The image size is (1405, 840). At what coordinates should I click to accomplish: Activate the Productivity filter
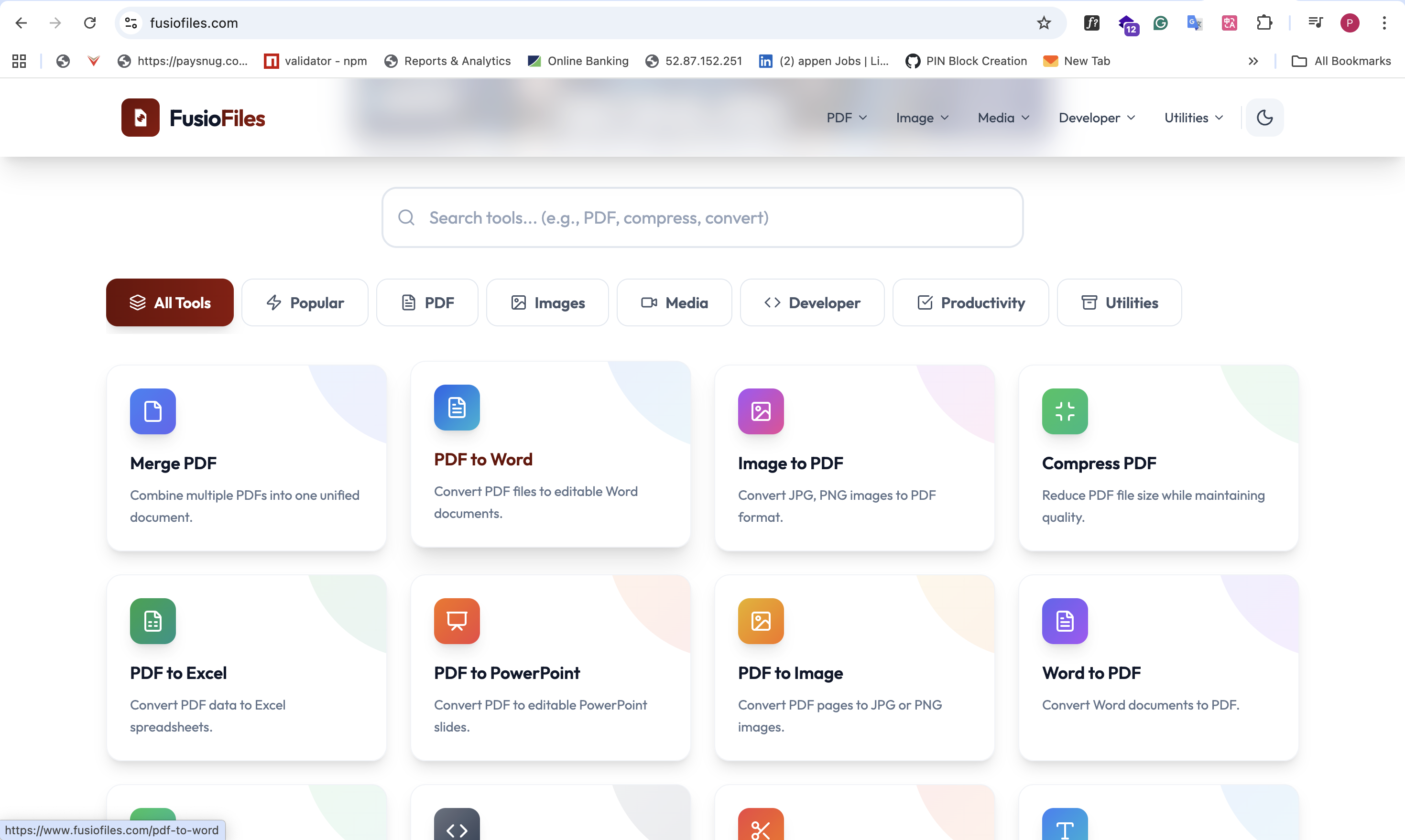(970, 302)
